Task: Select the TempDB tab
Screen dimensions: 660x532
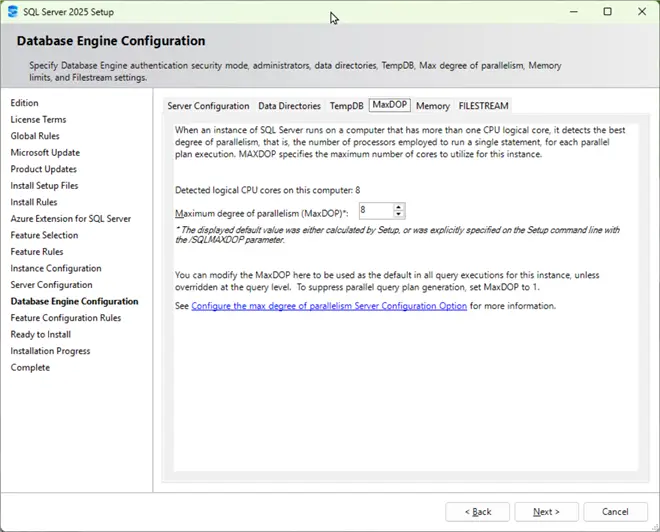Action: (x=346, y=106)
